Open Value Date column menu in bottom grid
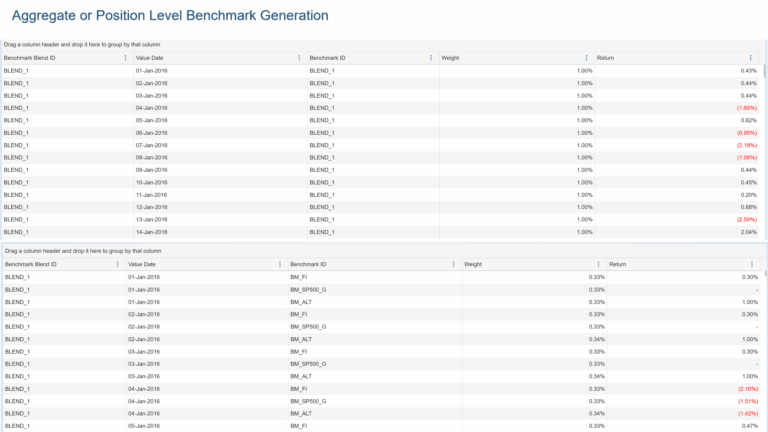This screenshot has height=432, width=768. (279, 264)
